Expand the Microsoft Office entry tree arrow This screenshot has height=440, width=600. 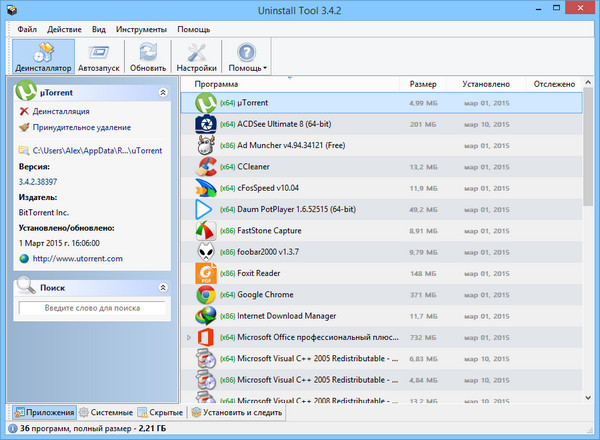pos(189,337)
